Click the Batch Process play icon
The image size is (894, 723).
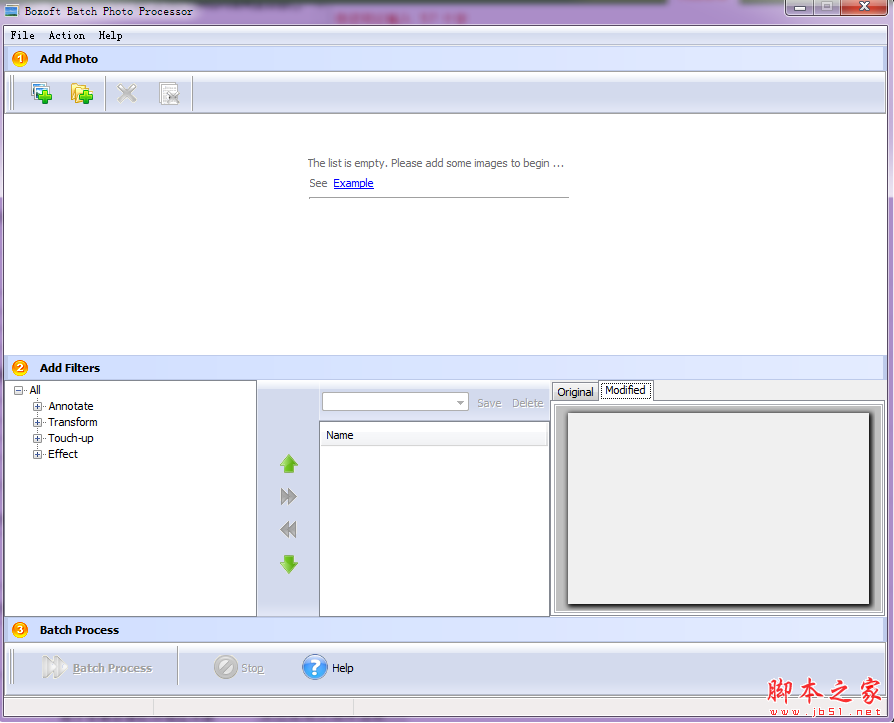tap(54, 667)
